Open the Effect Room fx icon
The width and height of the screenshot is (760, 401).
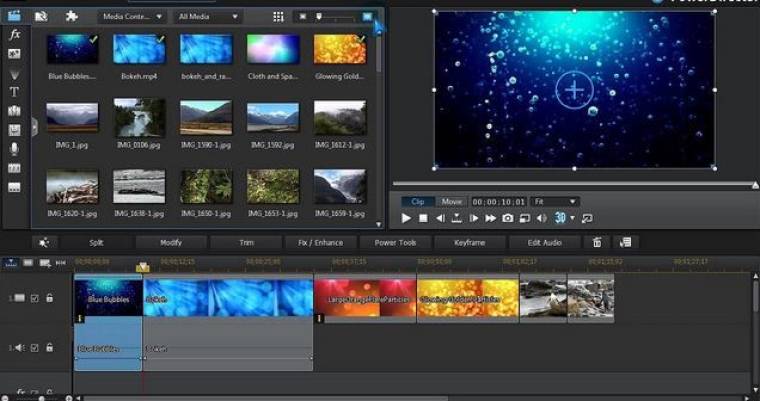click(x=15, y=34)
